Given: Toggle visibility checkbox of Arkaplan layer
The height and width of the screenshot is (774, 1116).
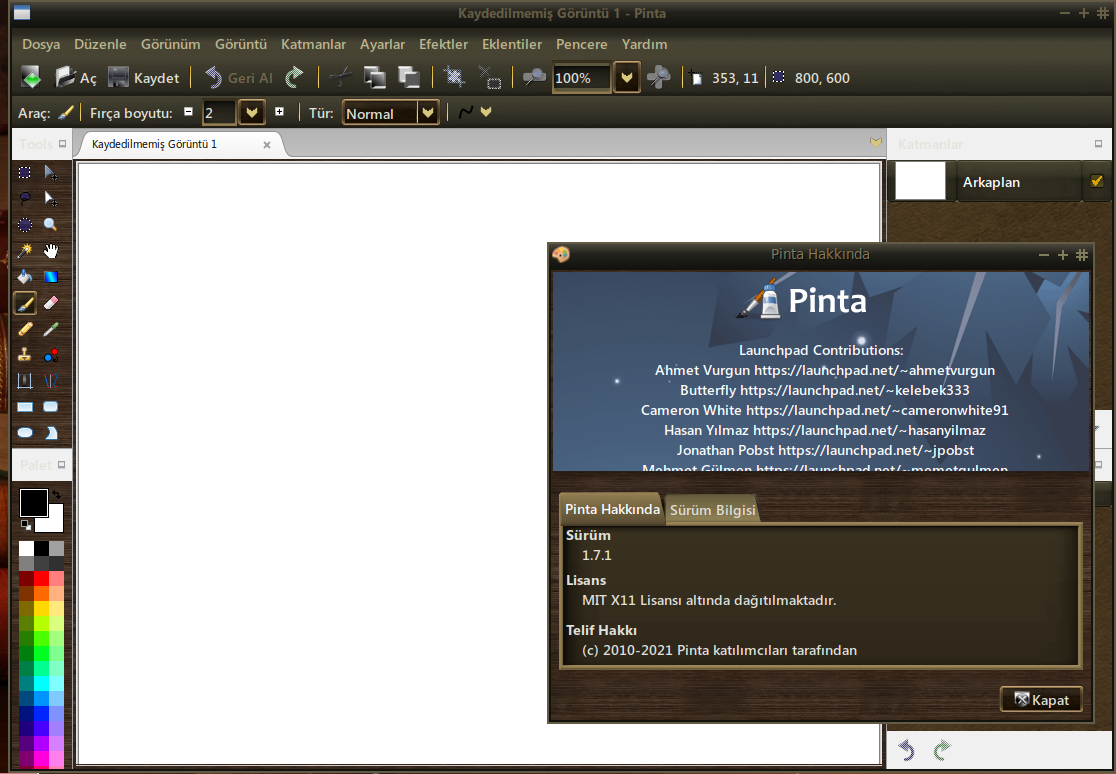Looking at the screenshot, I should [x=1096, y=182].
